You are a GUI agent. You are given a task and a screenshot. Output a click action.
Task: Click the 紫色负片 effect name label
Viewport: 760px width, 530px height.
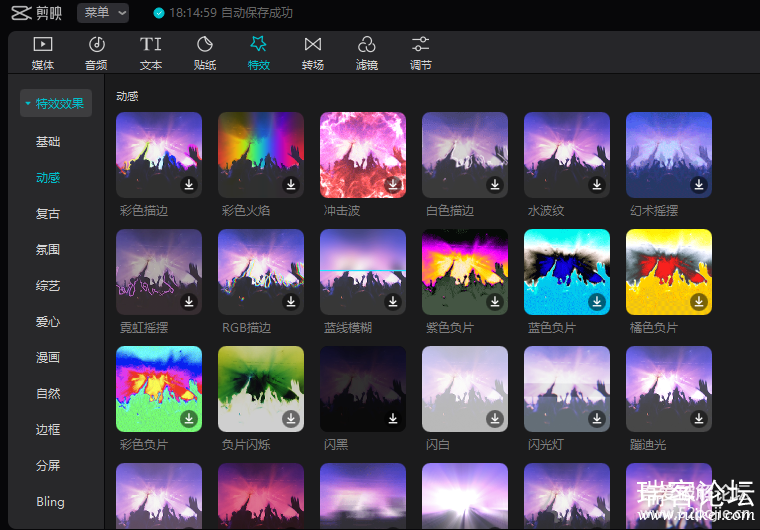point(450,327)
